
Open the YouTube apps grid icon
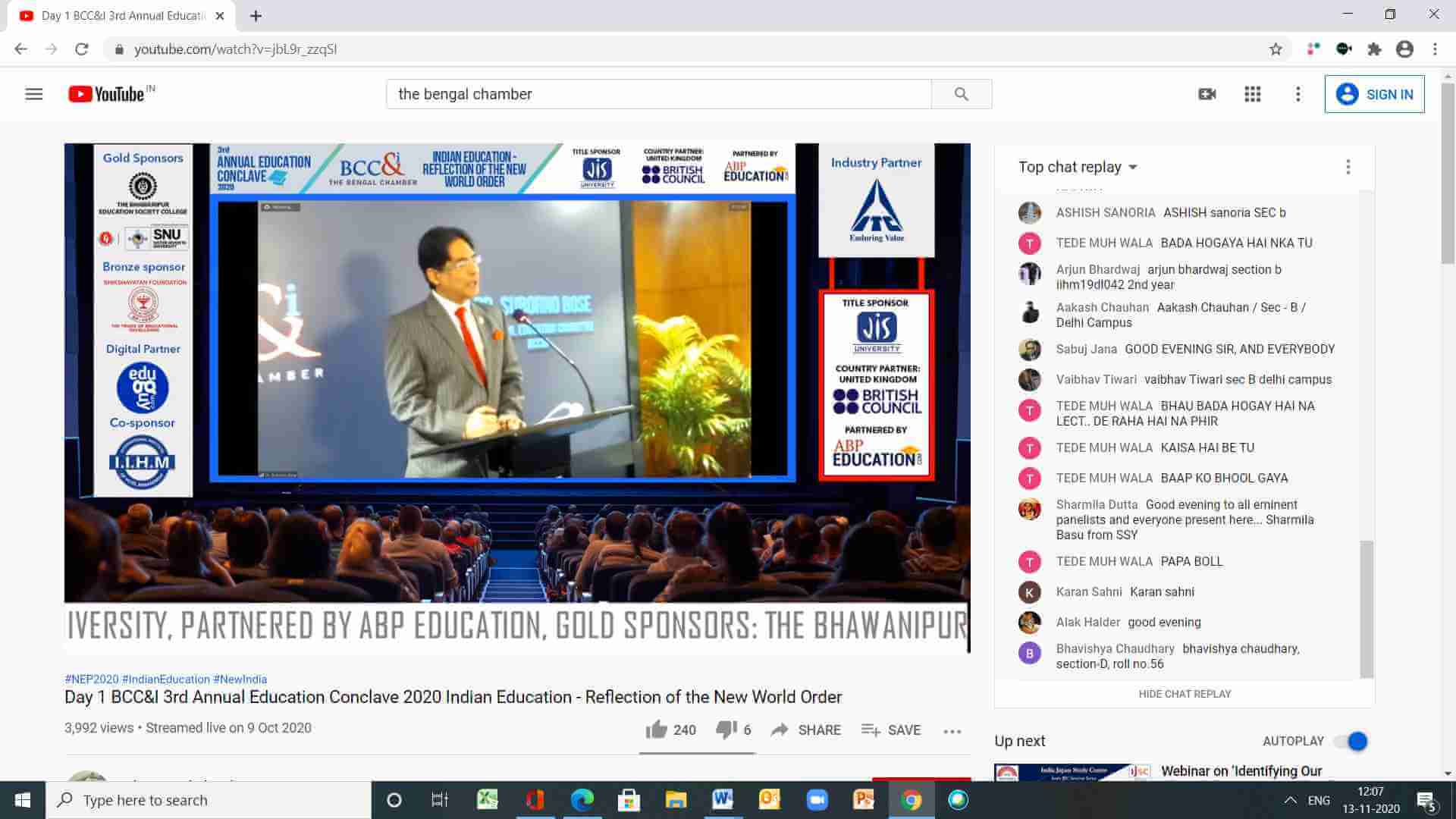[x=1253, y=94]
